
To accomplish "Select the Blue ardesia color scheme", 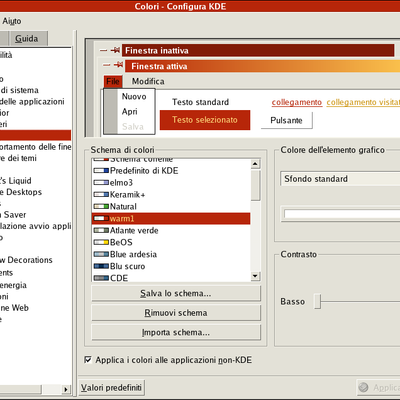I will click(x=171, y=254).
